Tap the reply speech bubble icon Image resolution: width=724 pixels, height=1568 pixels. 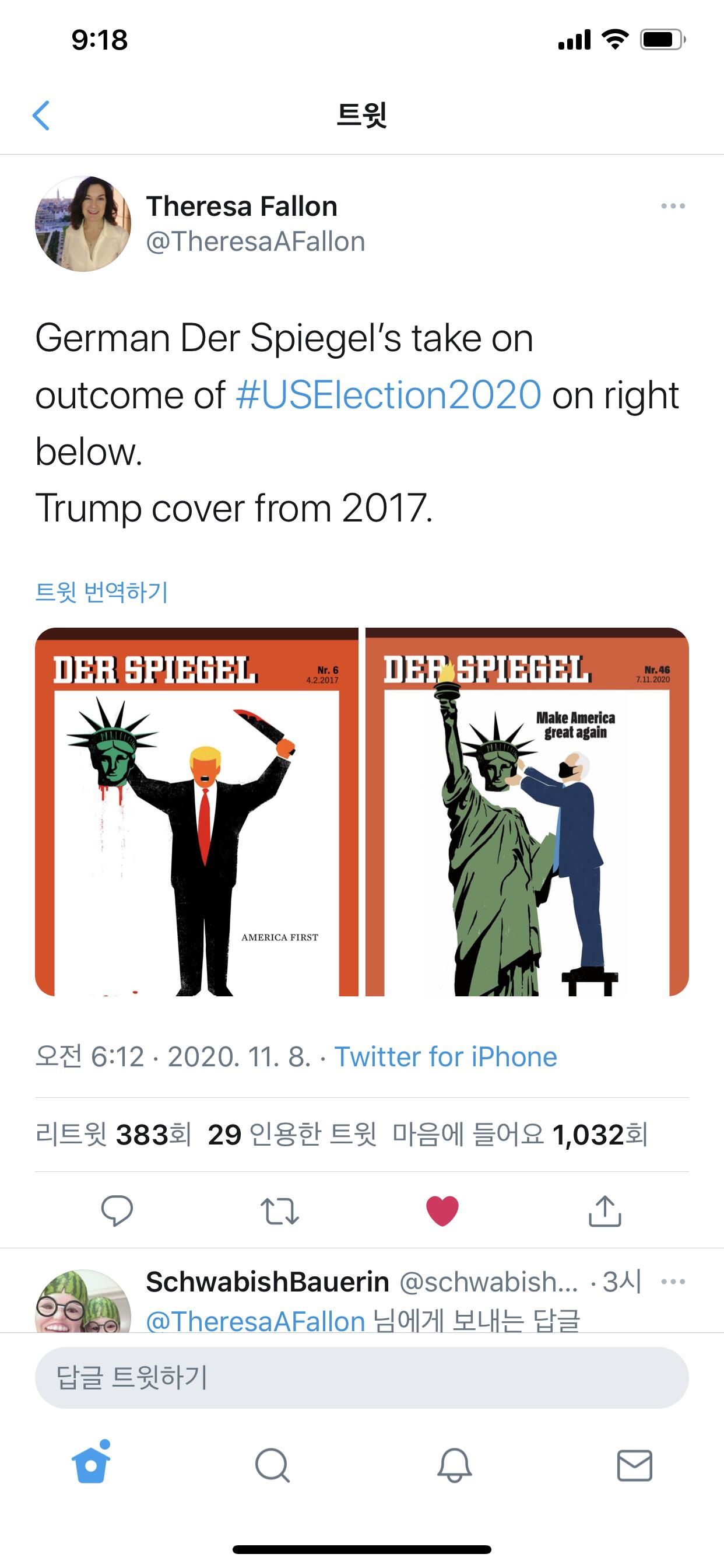tap(117, 1210)
